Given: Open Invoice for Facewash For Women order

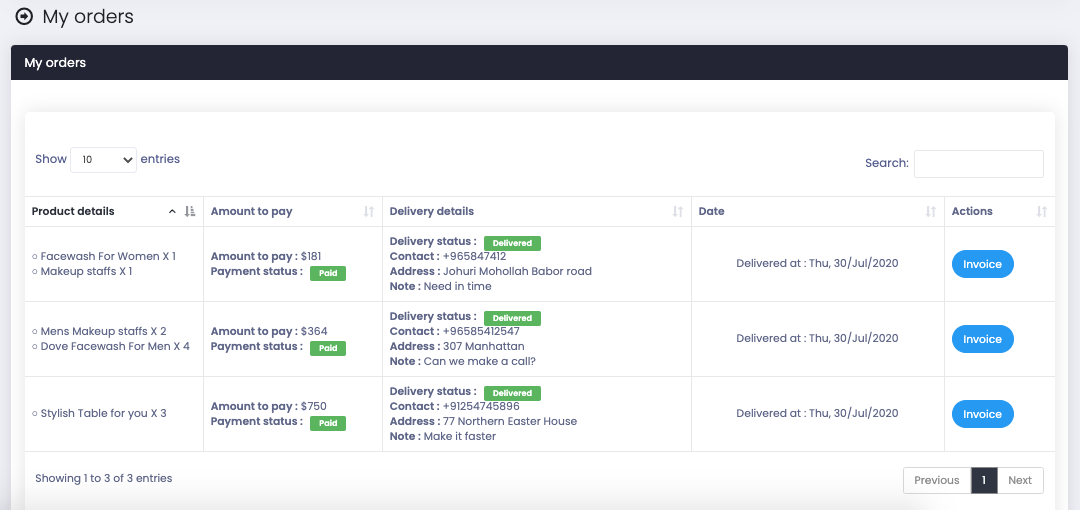Looking at the screenshot, I should click(982, 264).
